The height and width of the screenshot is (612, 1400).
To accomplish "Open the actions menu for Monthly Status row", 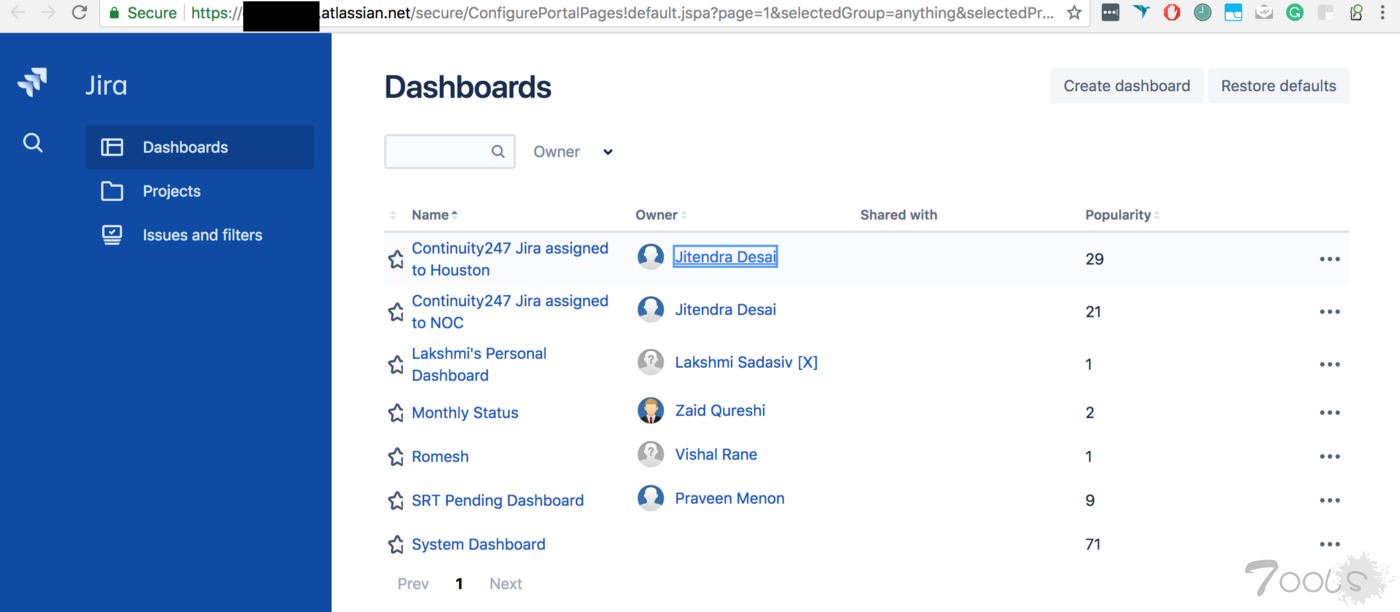I will [1329, 412].
